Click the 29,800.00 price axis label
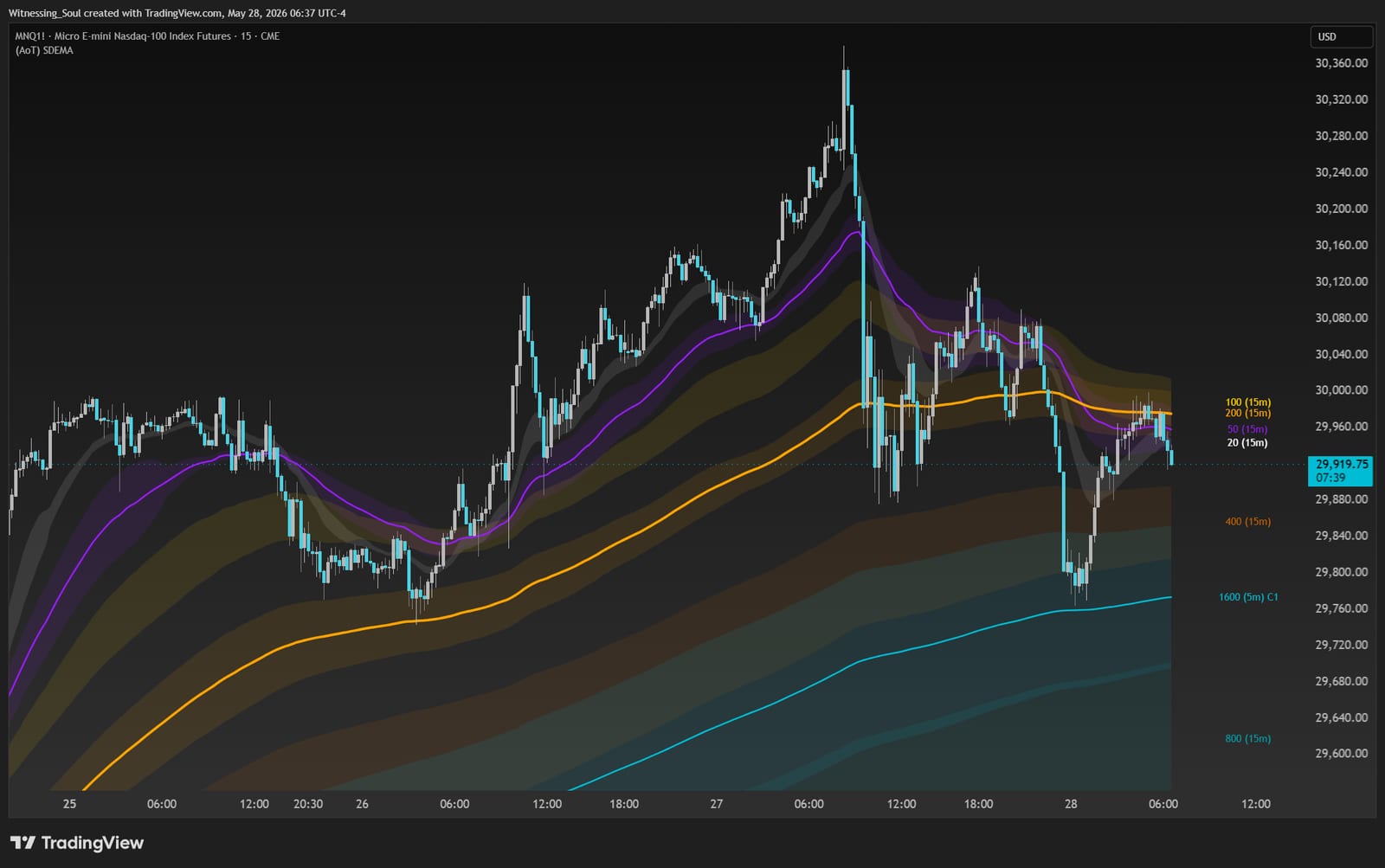 pyautogui.click(x=1341, y=572)
